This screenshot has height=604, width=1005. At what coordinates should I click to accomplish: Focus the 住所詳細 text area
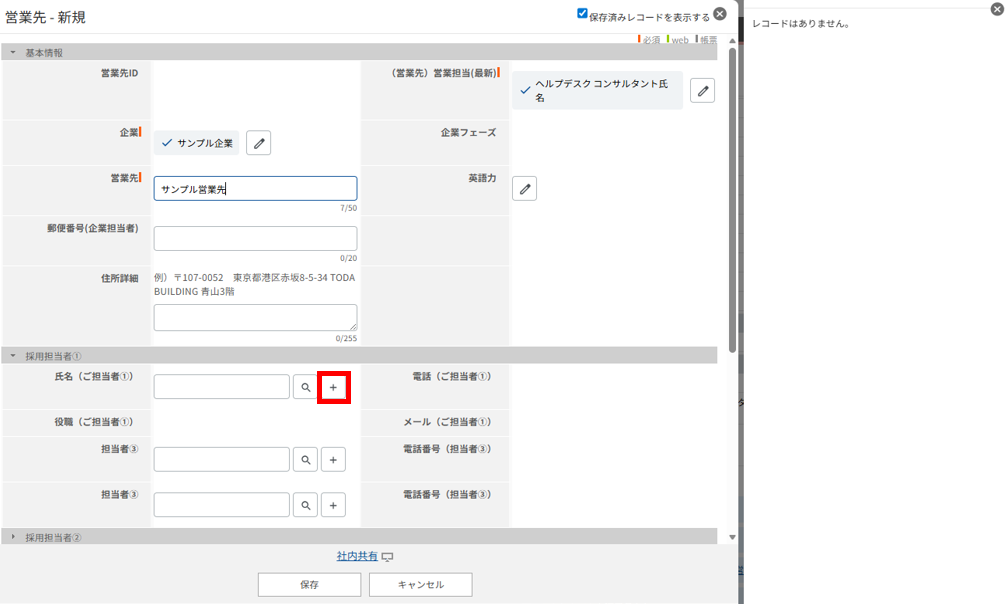click(255, 317)
